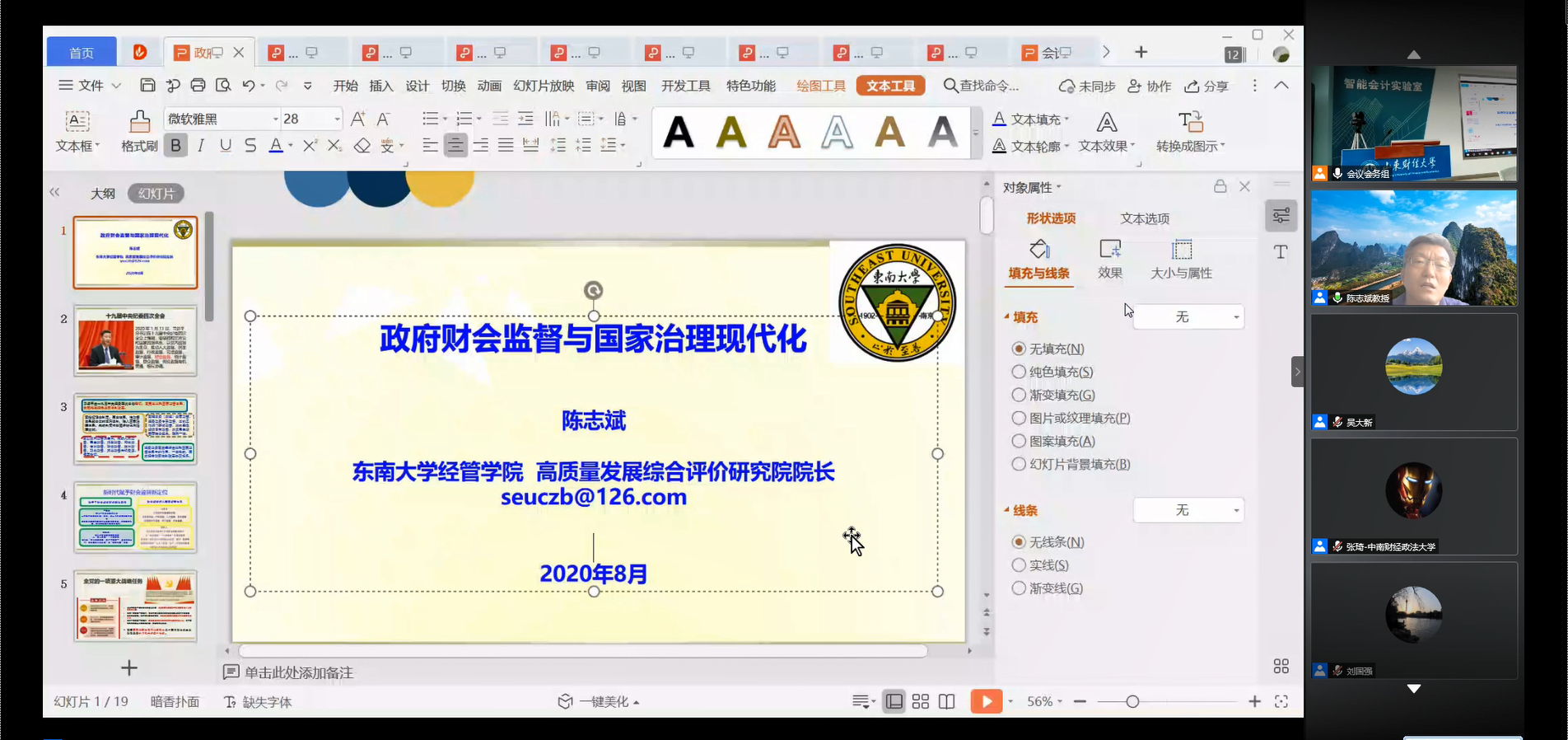Select slide 3 thumbnail in the panel

click(136, 429)
